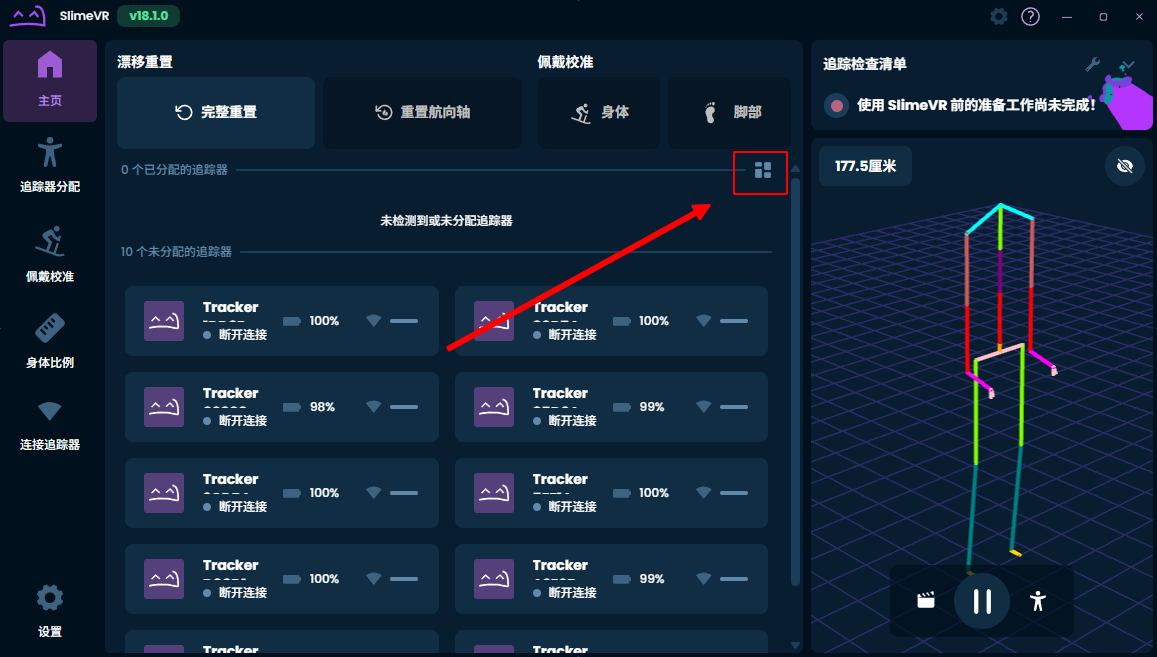
Task: Pause the skeleton preview
Action: [x=982, y=600]
